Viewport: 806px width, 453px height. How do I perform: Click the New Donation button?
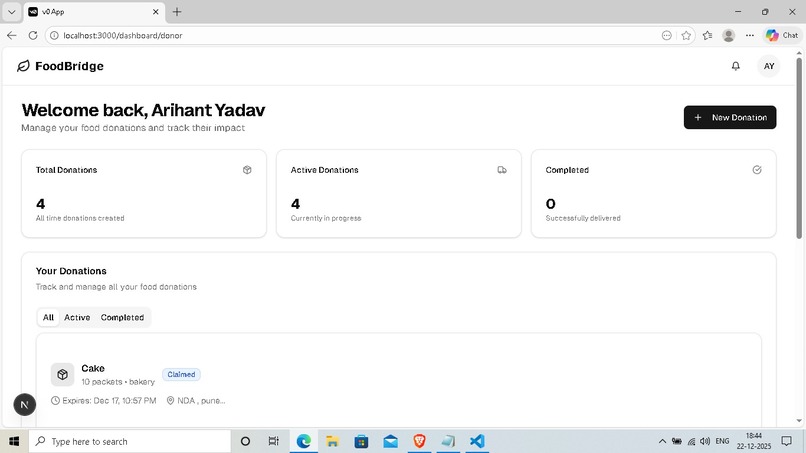click(729, 117)
